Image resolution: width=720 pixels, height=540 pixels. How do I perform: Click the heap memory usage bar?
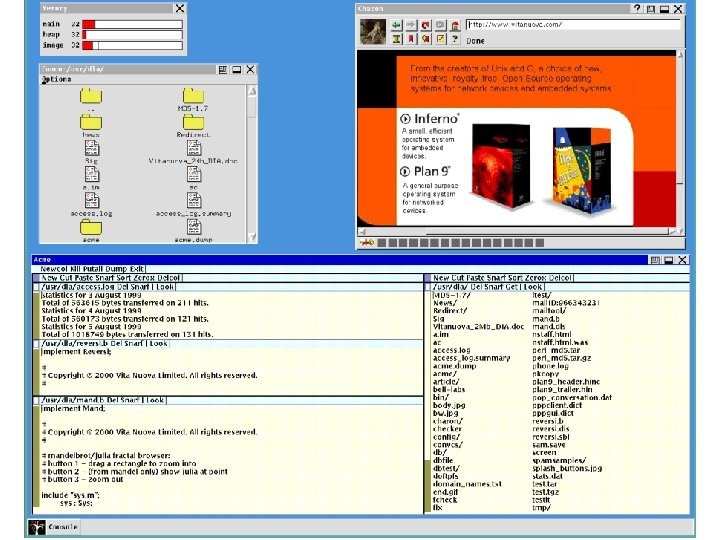[x=132, y=35]
